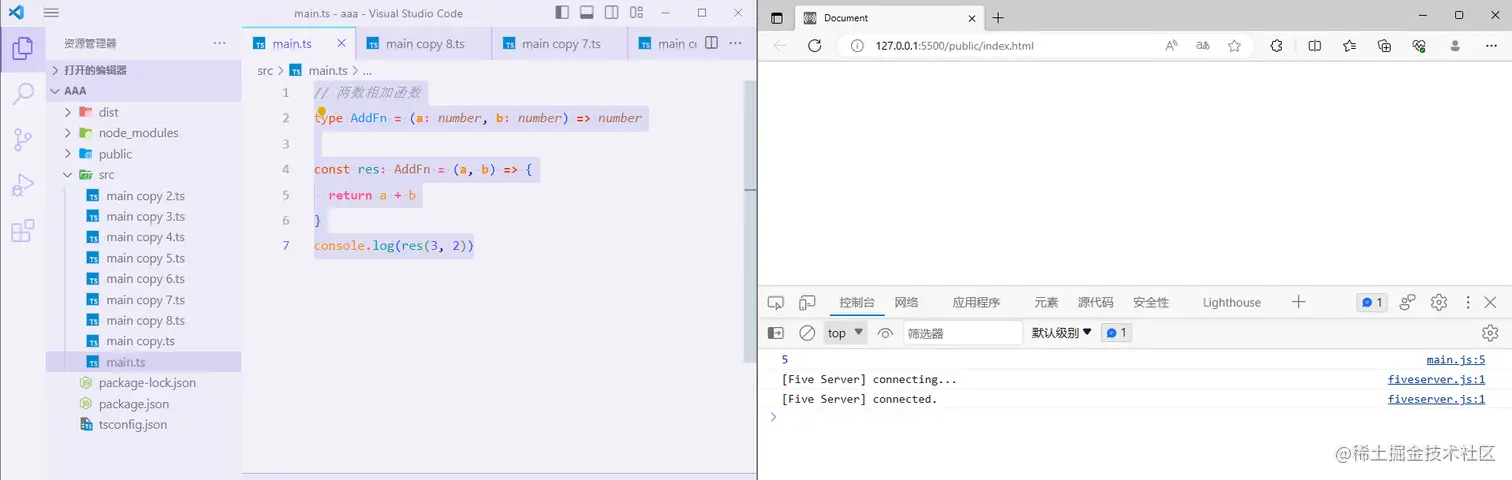Open editor more actions ellipsis menu
Image resolution: width=1512 pixels, height=480 pixels.
click(x=737, y=43)
